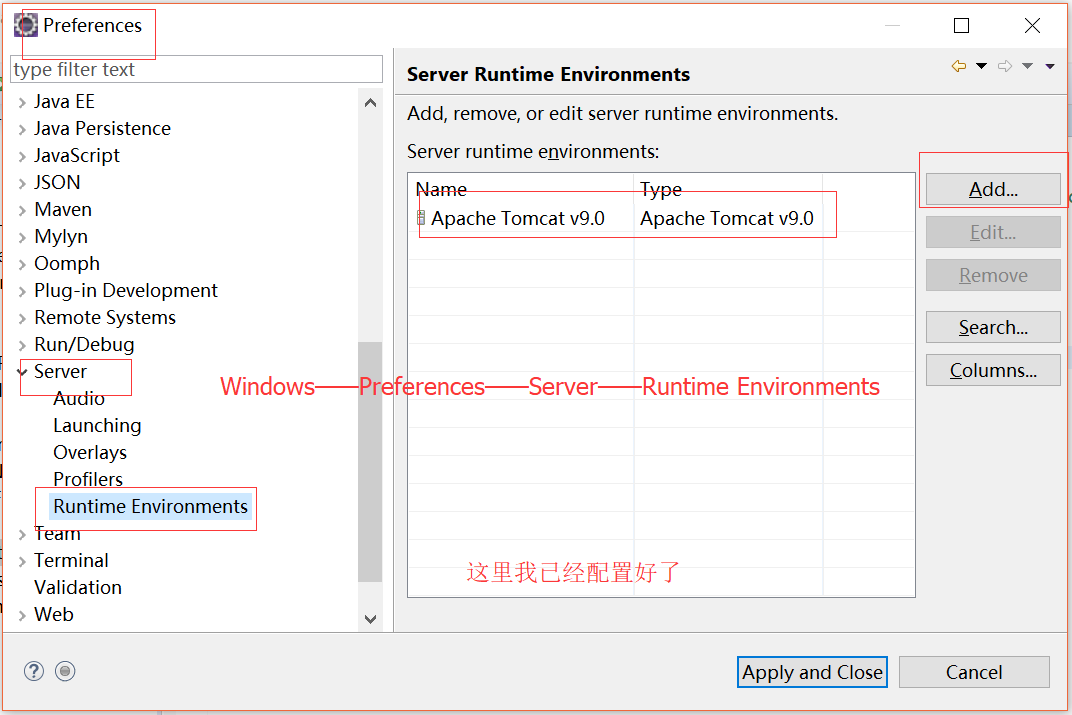The width and height of the screenshot is (1072, 715).
Task: Select Oomph preferences item
Action: pyautogui.click(x=67, y=263)
